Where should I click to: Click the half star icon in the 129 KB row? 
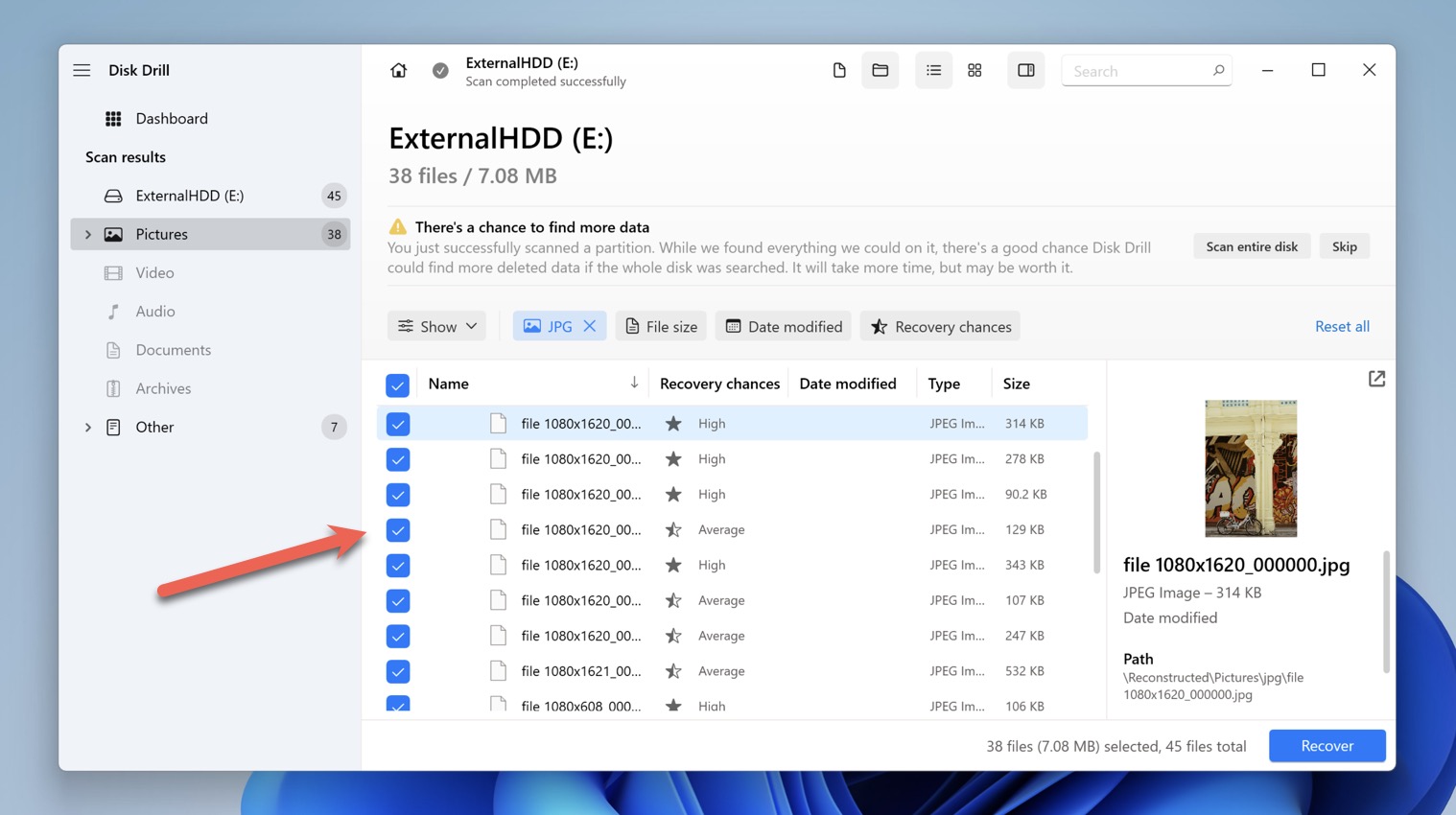pyautogui.click(x=673, y=529)
